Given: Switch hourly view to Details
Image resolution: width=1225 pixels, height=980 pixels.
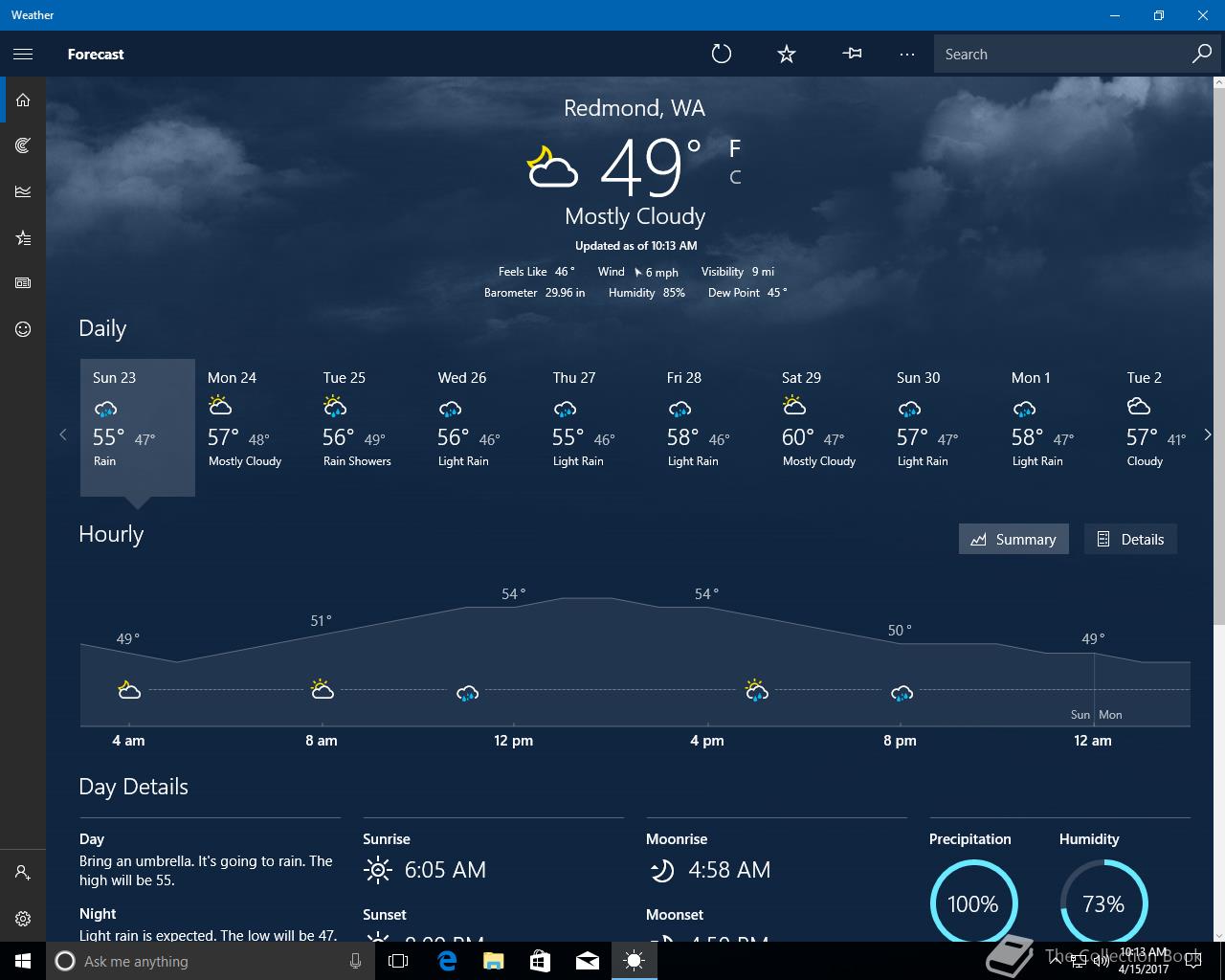Looking at the screenshot, I should click(x=1130, y=539).
